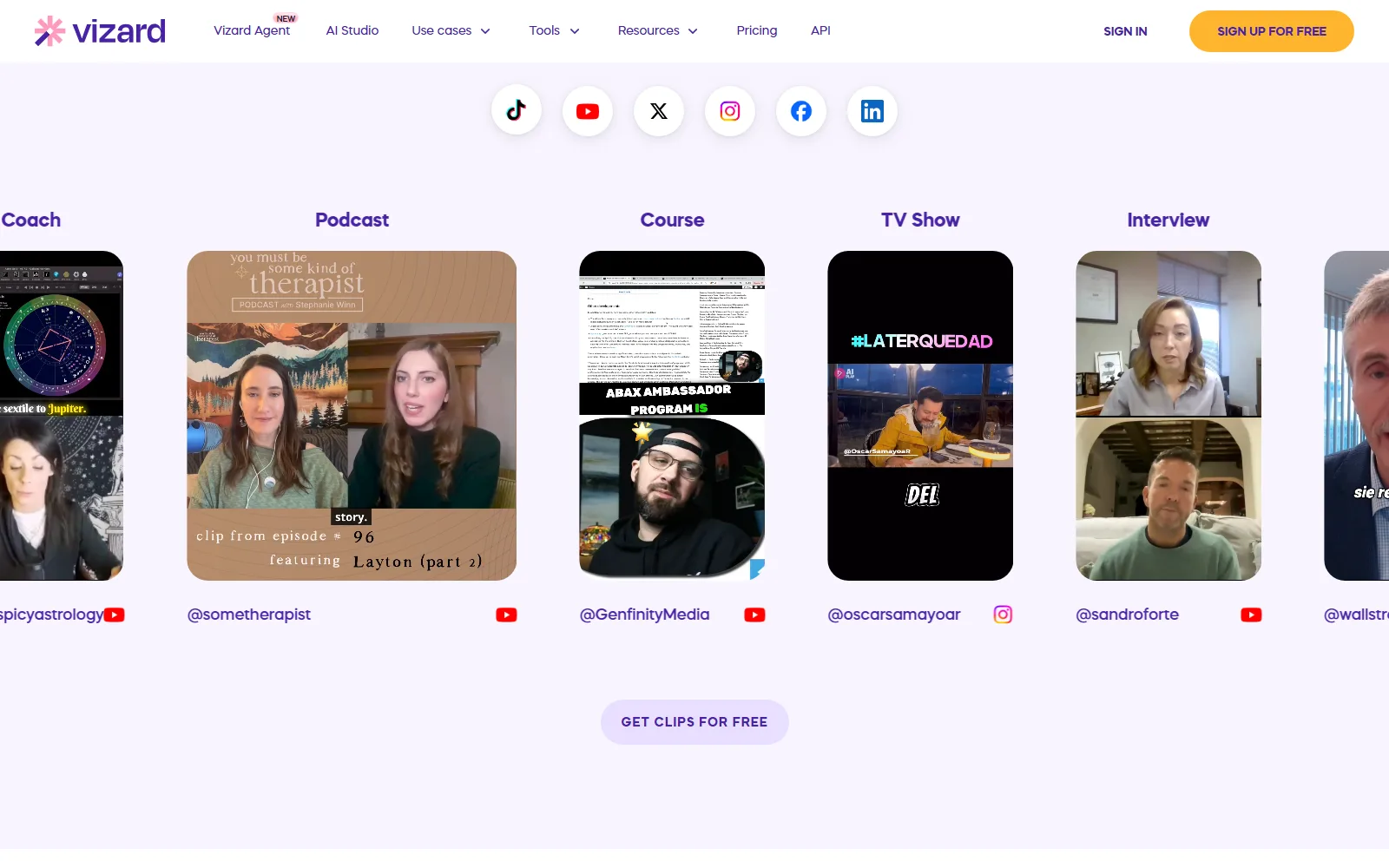Viewport: 1389px width, 868px height.
Task: Open YouTube icon next to @sometherapist
Action: [506, 615]
